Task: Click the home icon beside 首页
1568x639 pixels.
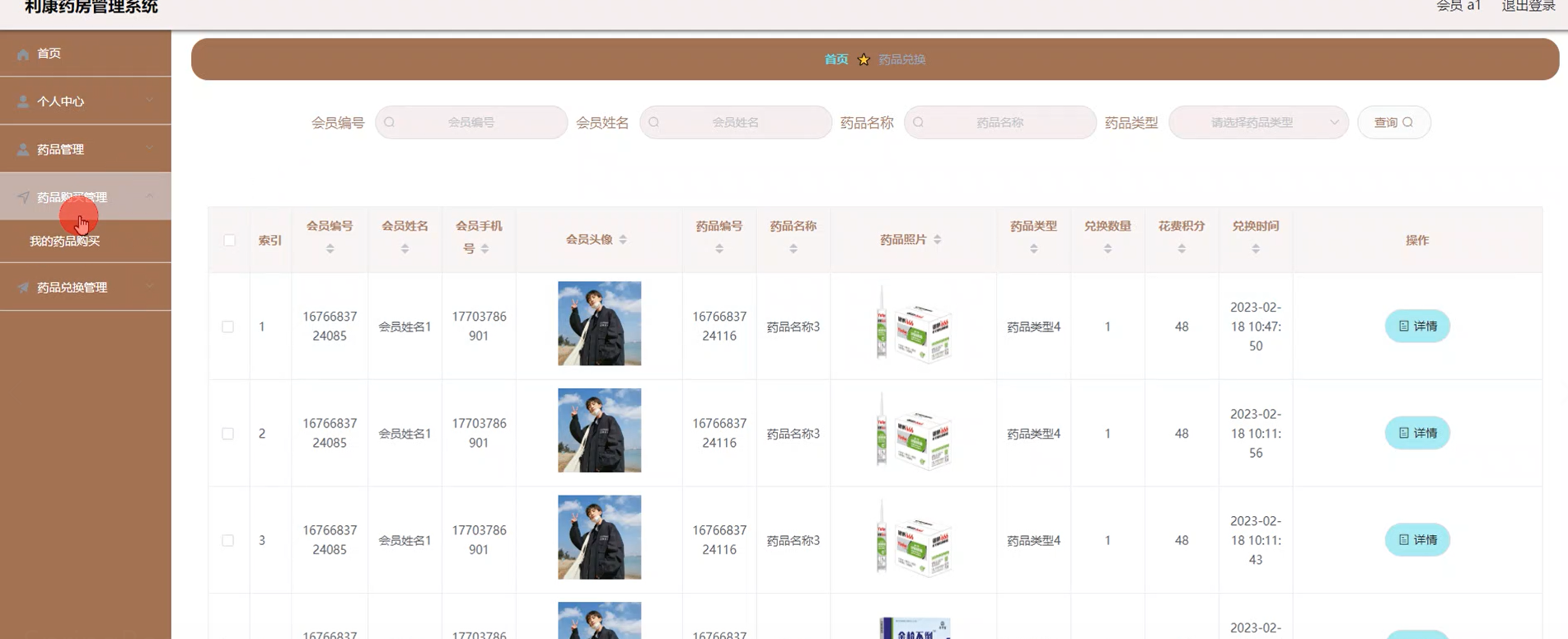Action: pyautogui.click(x=23, y=54)
